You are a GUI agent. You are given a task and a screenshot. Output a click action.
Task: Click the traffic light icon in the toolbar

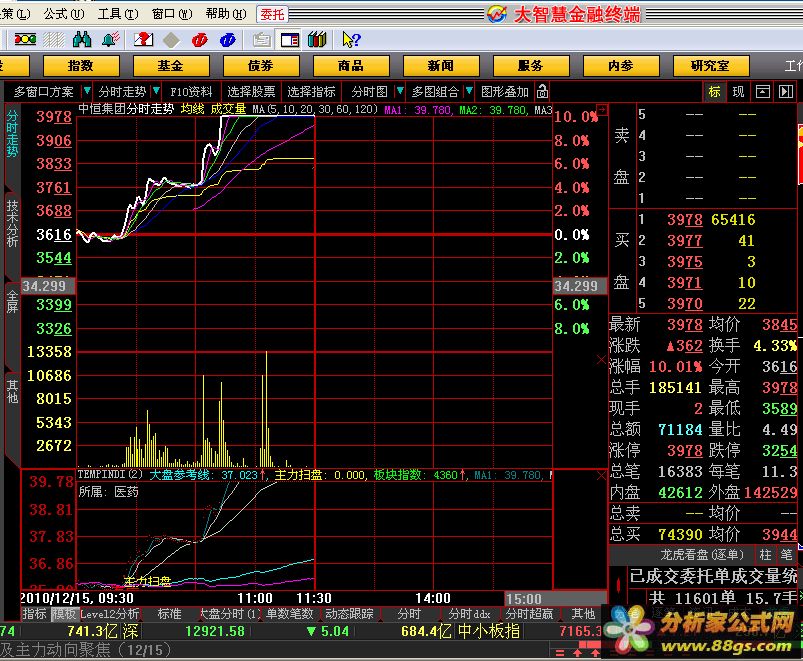pos(25,39)
